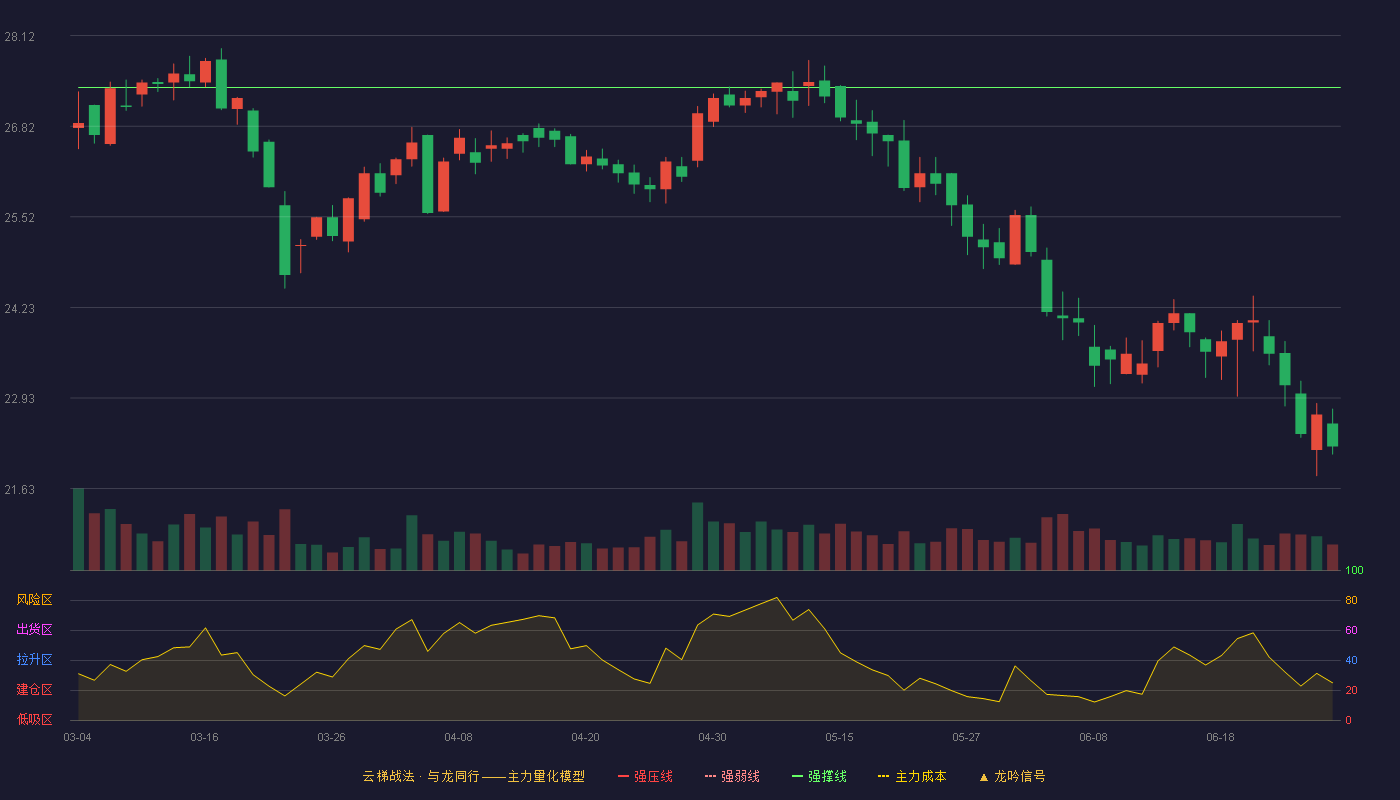Click the 26.82 price axis label
1400x800 pixels.
[x=20, y=127]
